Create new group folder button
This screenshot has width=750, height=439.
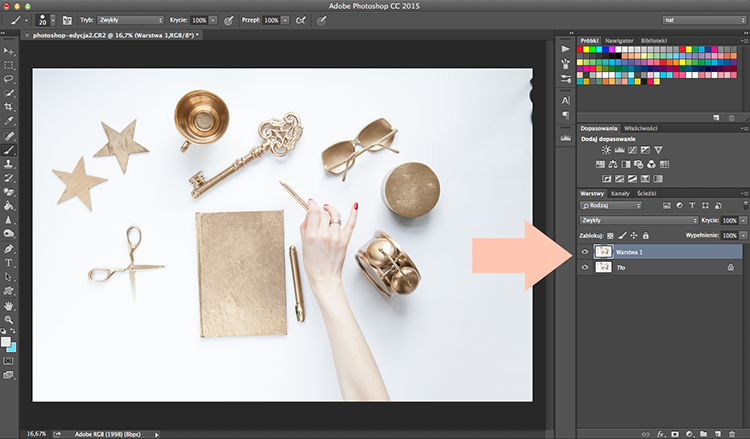[703, 434]
